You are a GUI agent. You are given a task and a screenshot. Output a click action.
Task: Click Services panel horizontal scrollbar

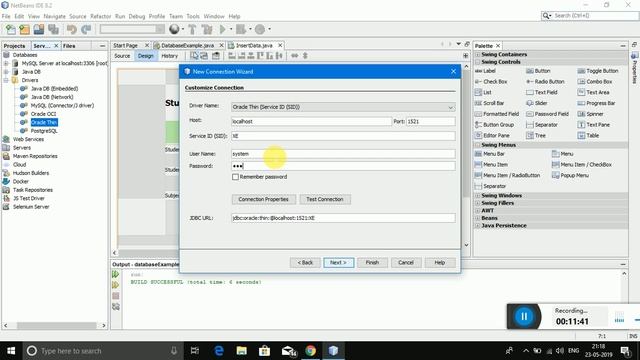pos(56,325)
